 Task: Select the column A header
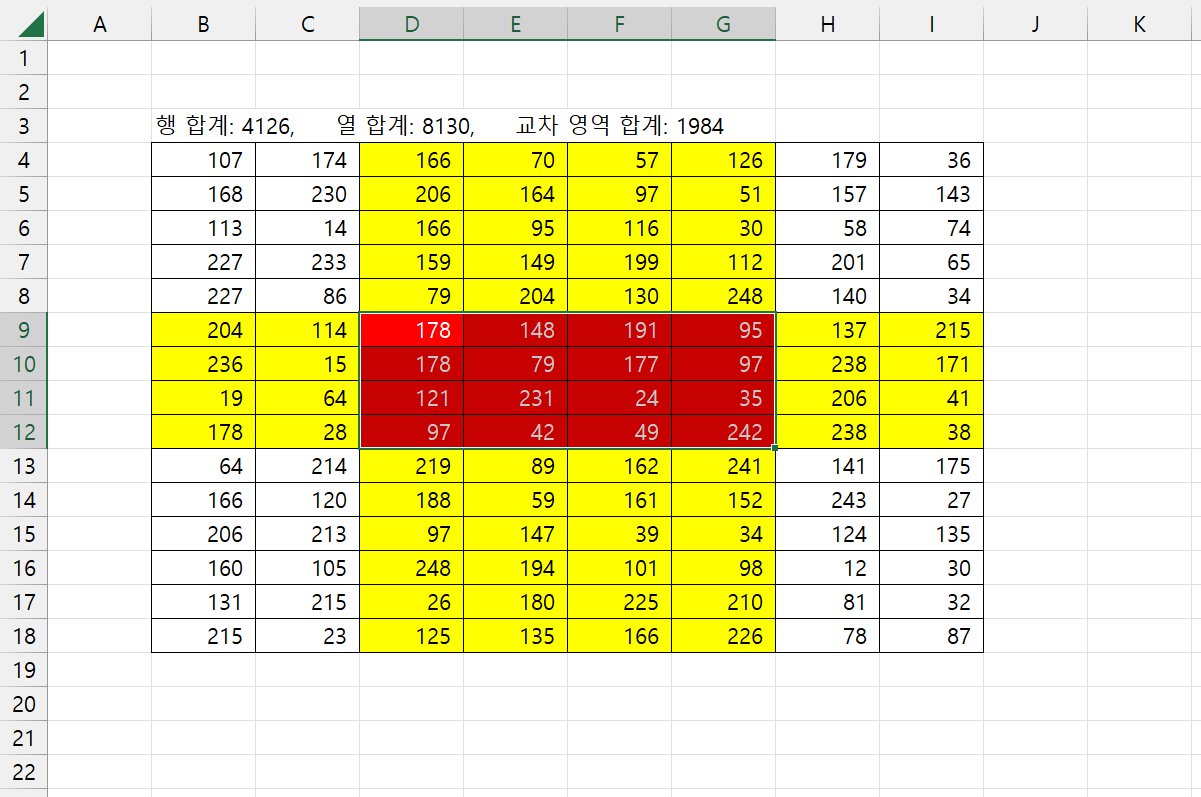coord(99,25)
